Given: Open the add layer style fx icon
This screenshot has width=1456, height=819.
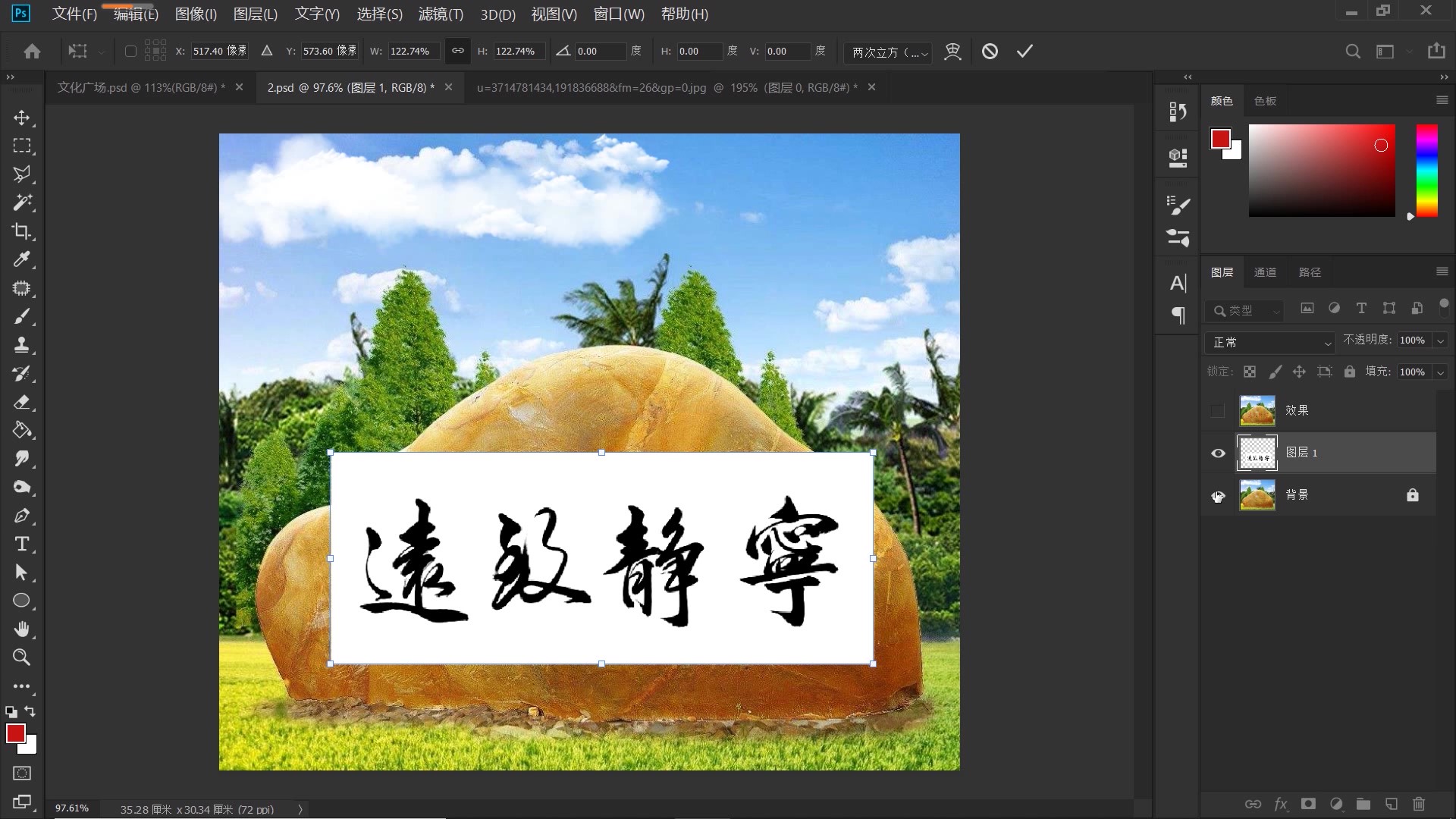Looking at the screenshot, I should tap(1281, 804).
